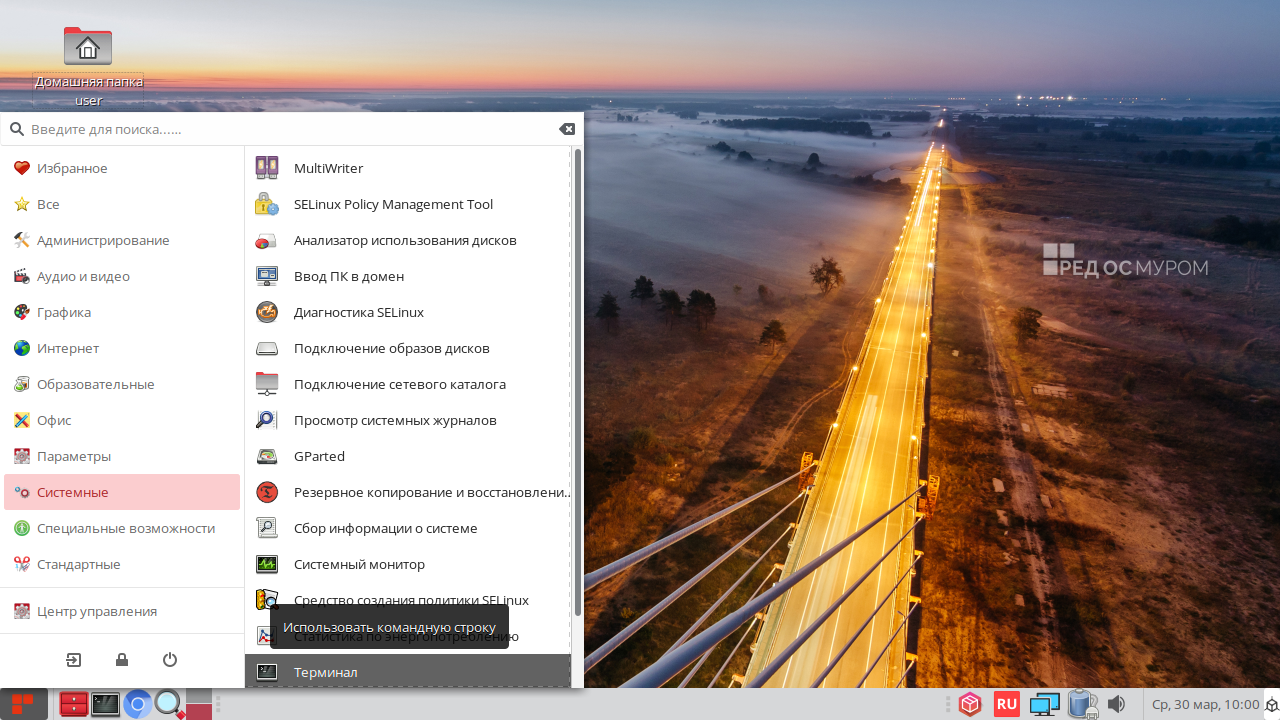Launch Терминал from the menu list
Screen dimensions: 1280x720
point(325,672)
